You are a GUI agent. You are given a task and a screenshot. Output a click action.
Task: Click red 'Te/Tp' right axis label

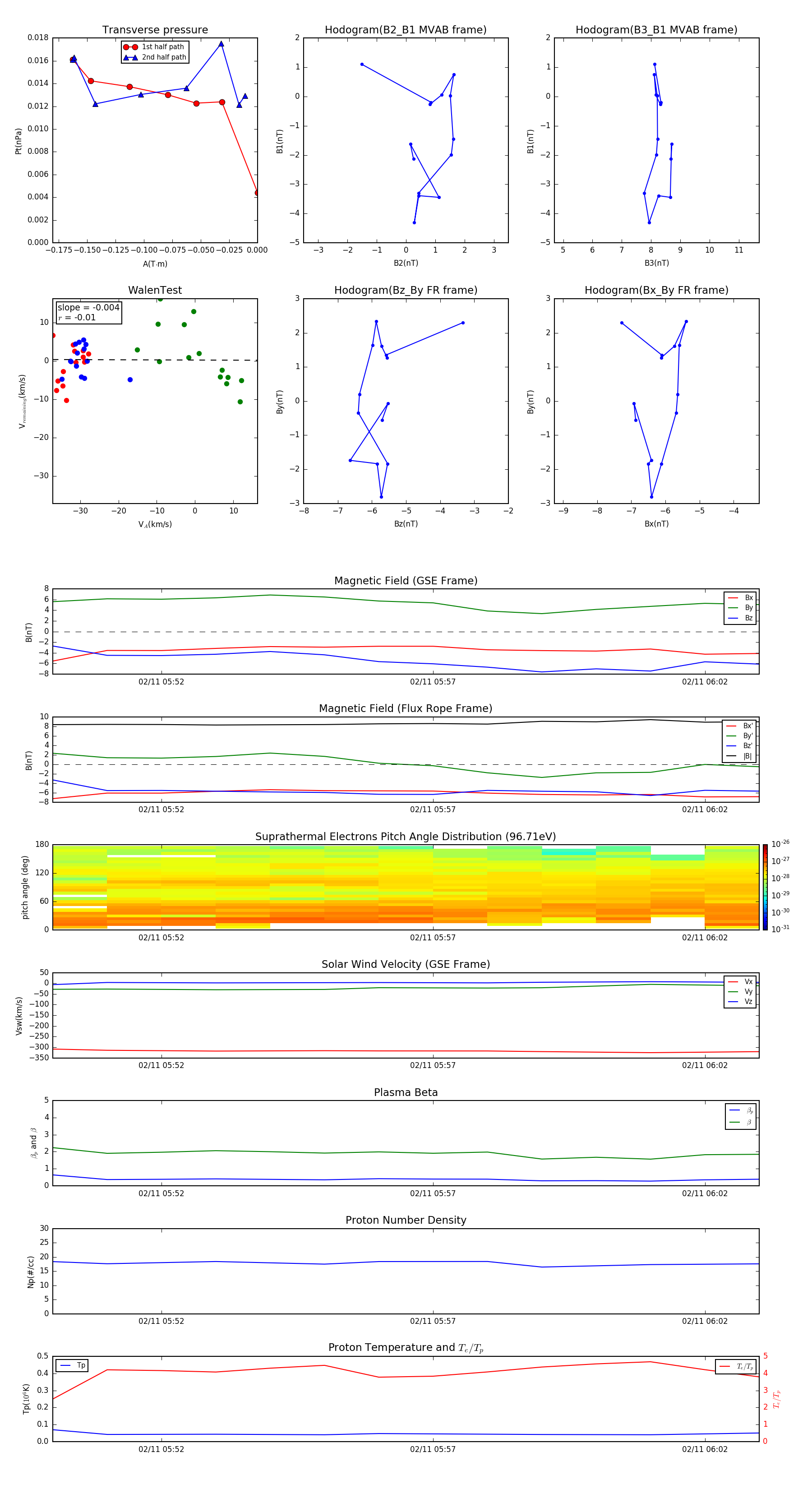[777, 1399]
